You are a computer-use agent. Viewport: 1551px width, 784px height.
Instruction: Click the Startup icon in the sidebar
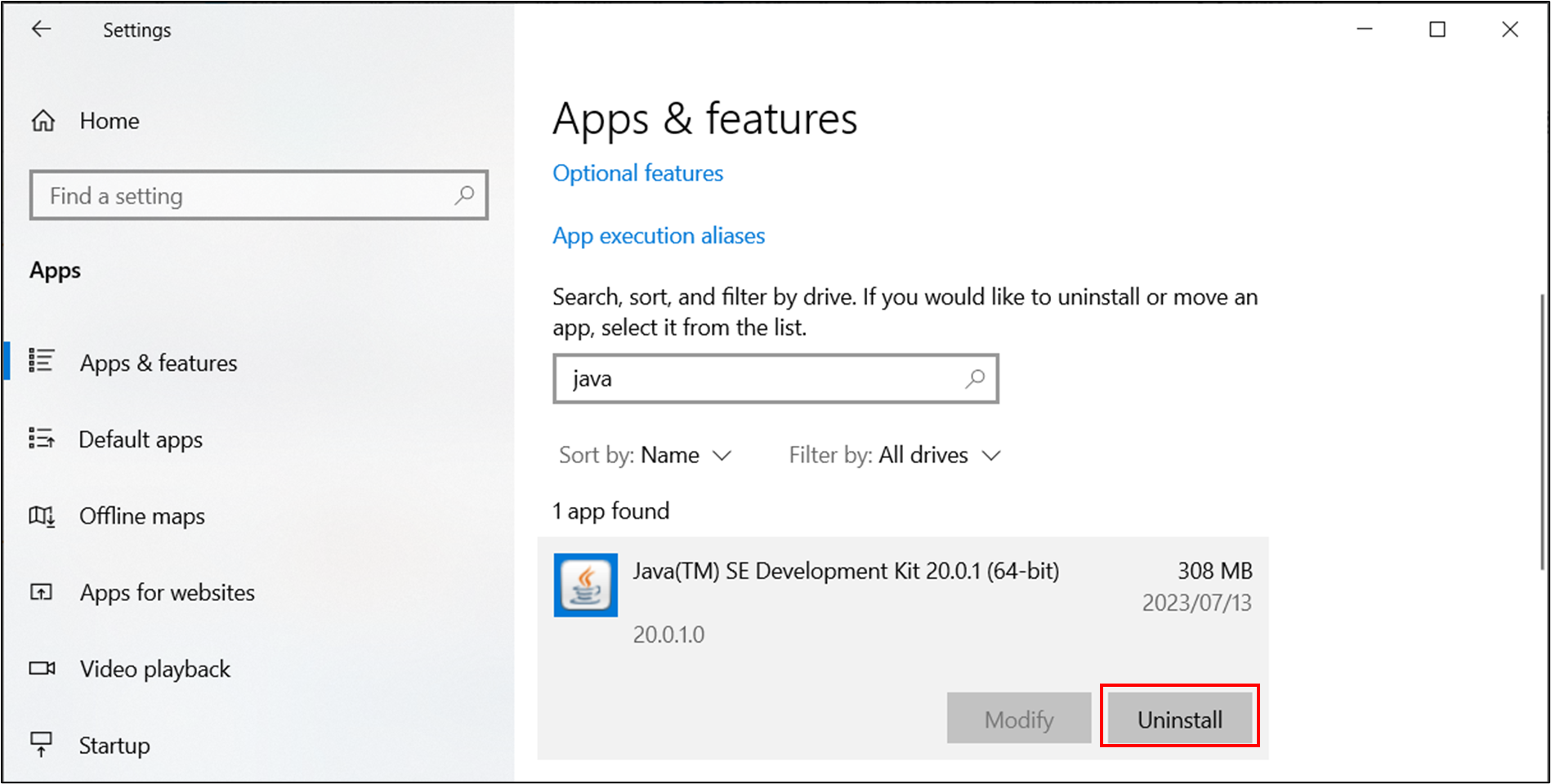pos(42,744)
